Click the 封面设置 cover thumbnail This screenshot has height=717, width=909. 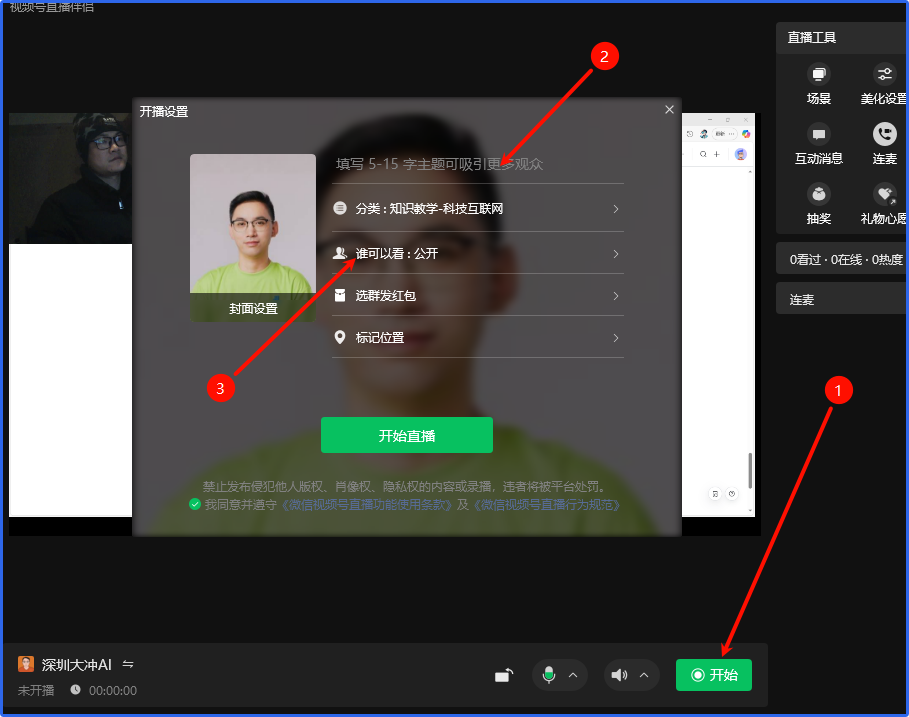tap(253, 238)
